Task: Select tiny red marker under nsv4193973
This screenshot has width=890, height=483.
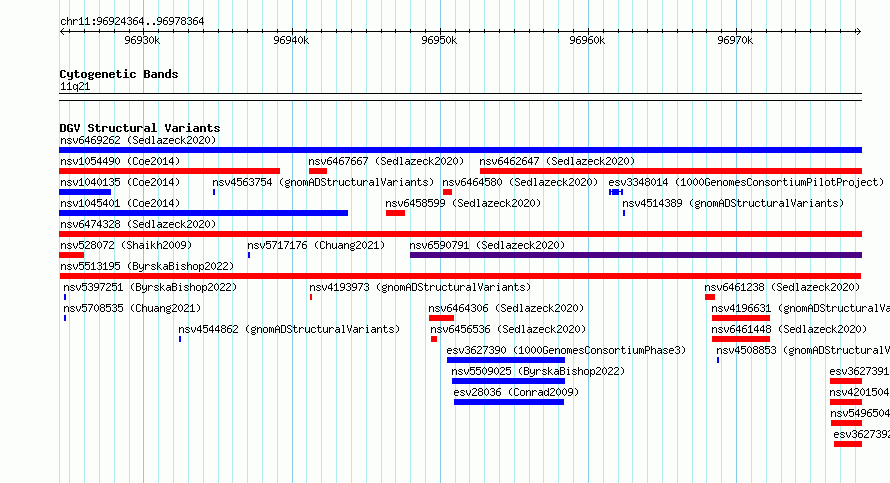Action: pyautogui.click(x=311, y=297)
